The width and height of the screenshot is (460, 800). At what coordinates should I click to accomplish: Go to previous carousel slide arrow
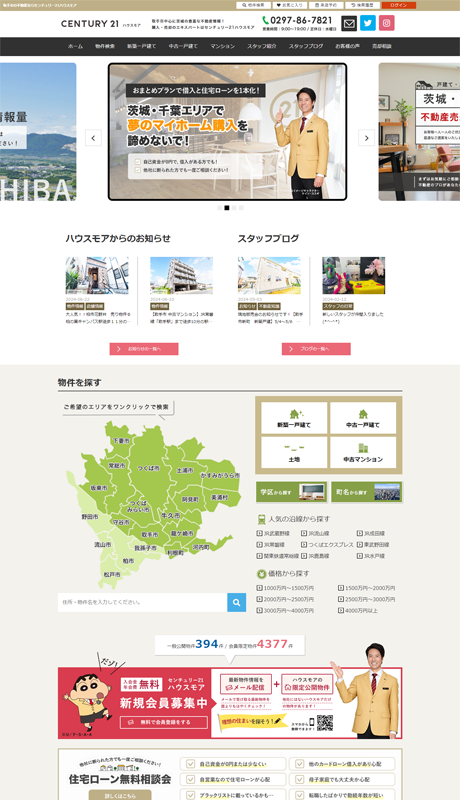[93, 138]
